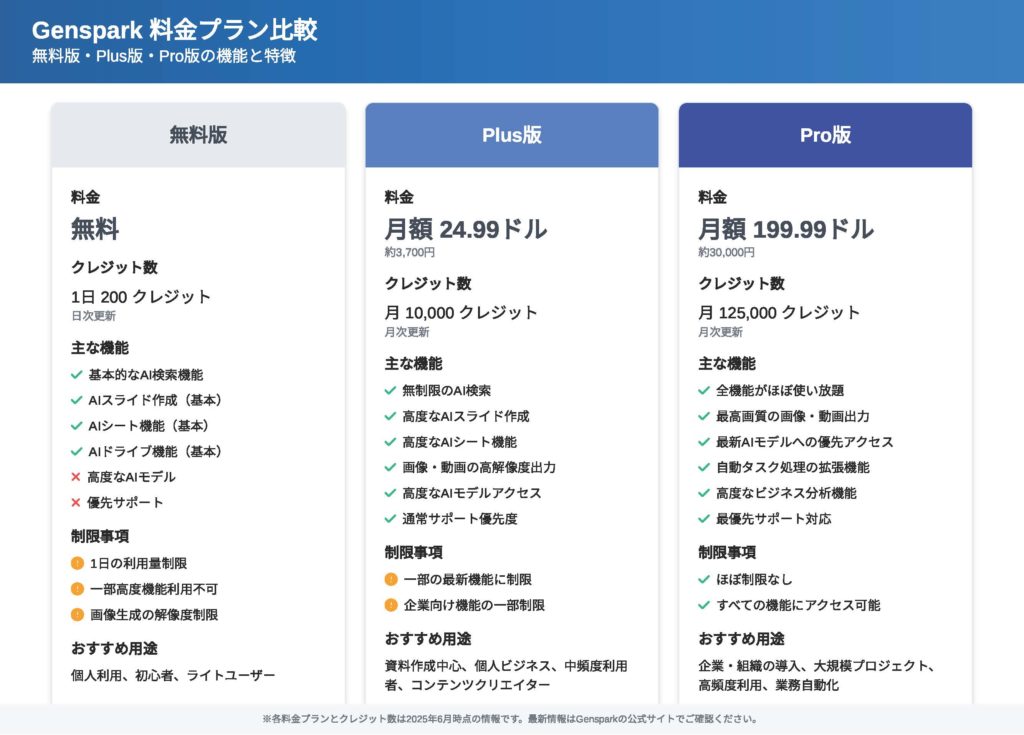Click the 月額 199.99ドル price text
This screenshot has height=735, width=1024.
click(x=786, y=229)
